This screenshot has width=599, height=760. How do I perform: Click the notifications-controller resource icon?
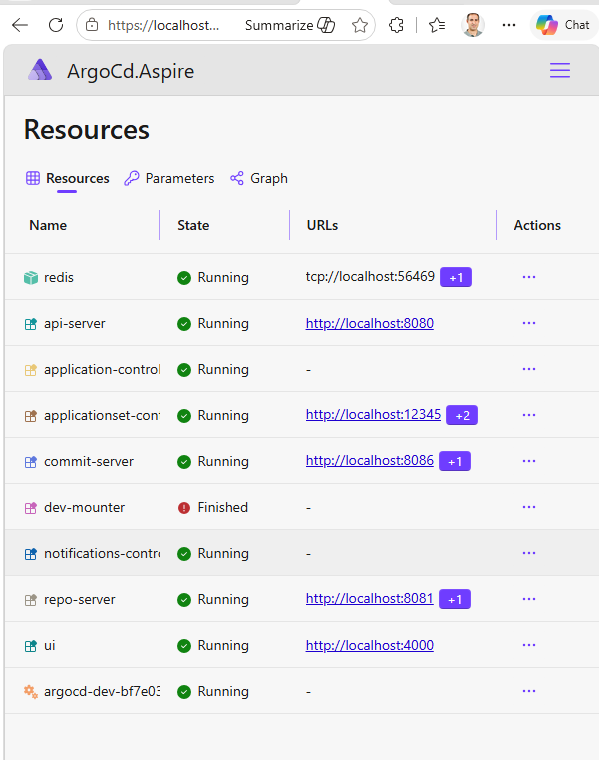pos(31,554)
